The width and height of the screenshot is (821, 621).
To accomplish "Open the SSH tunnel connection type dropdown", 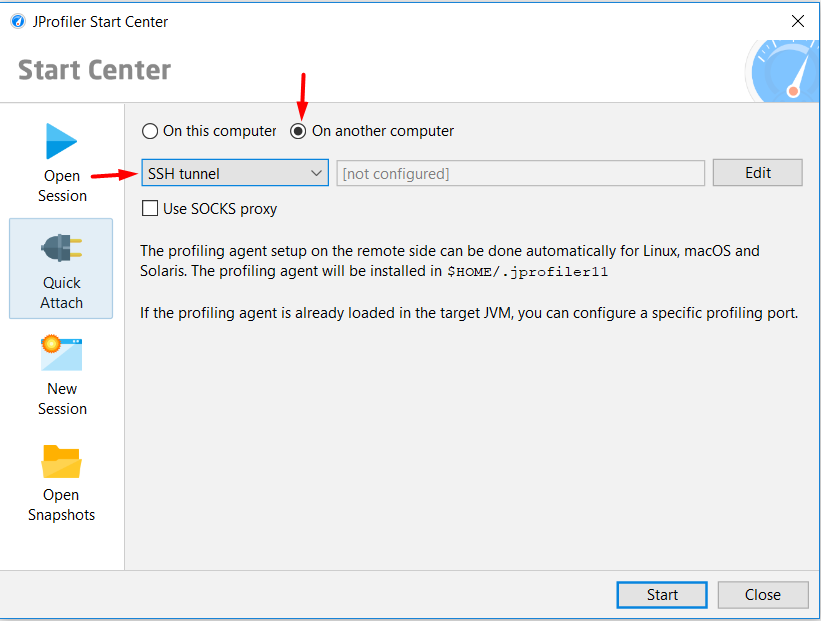I will point(235,173).
